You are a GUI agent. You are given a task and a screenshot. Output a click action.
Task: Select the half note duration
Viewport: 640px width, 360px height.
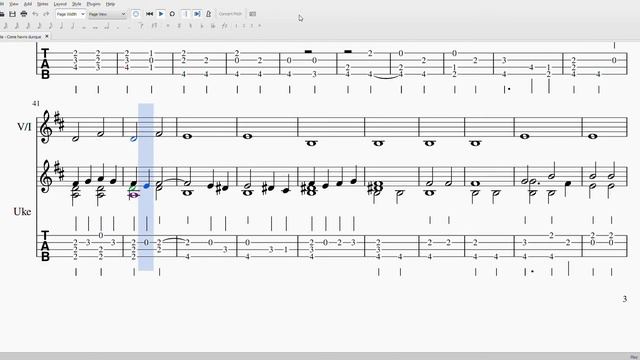pyautogui.click(x=73, y=26)
